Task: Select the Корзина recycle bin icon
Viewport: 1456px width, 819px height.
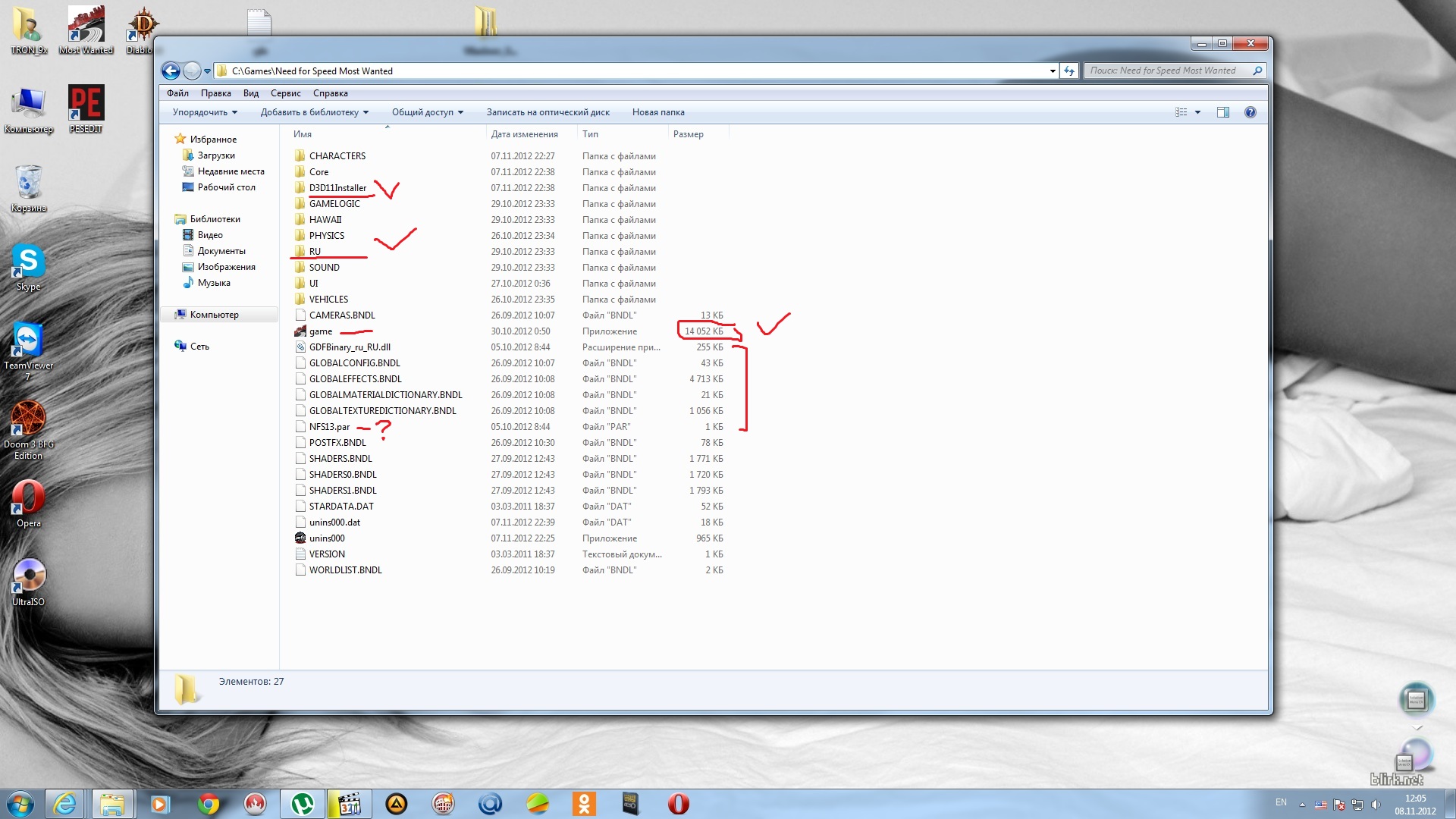Action: click(x=29, y=188)
